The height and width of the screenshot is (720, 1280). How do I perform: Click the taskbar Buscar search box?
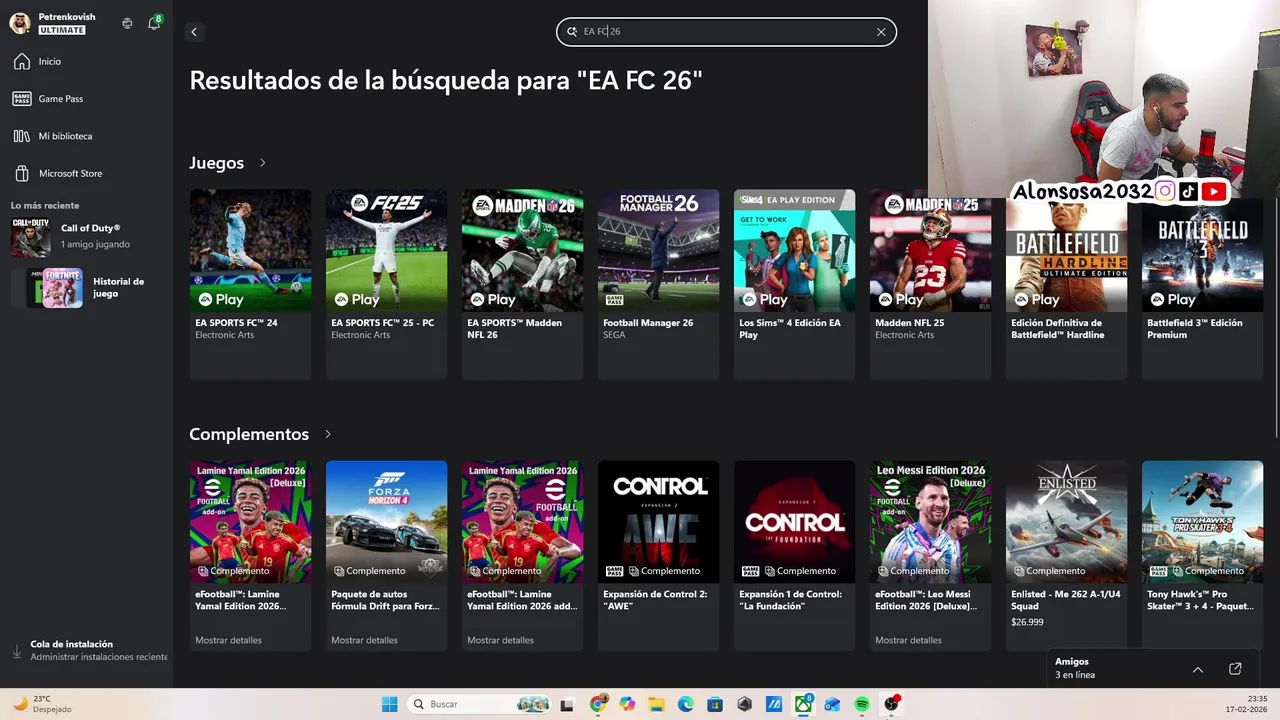click(479, 704)
